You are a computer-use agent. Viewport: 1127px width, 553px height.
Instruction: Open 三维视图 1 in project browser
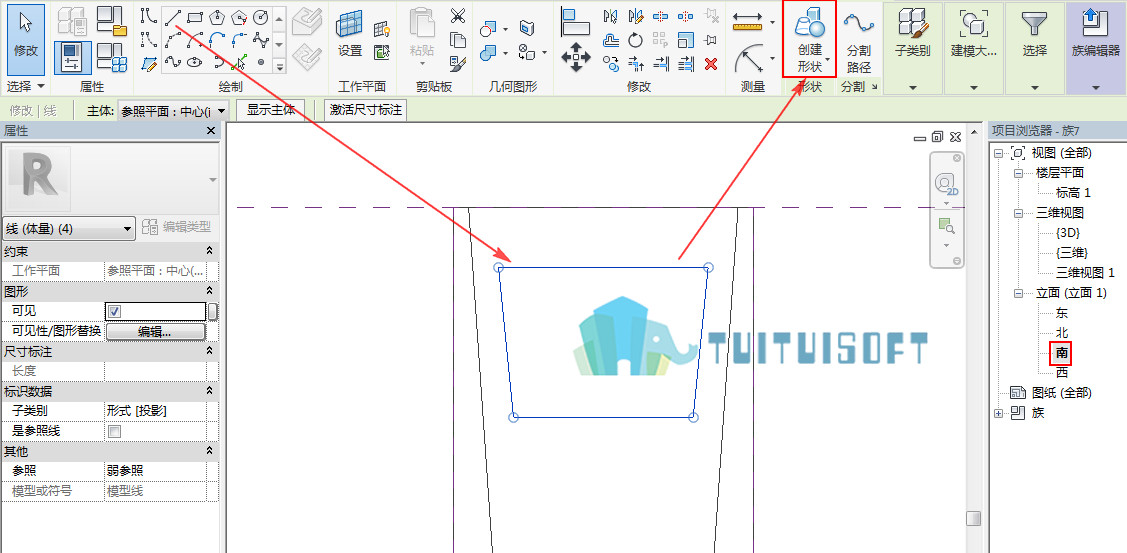coord(1085,273)
